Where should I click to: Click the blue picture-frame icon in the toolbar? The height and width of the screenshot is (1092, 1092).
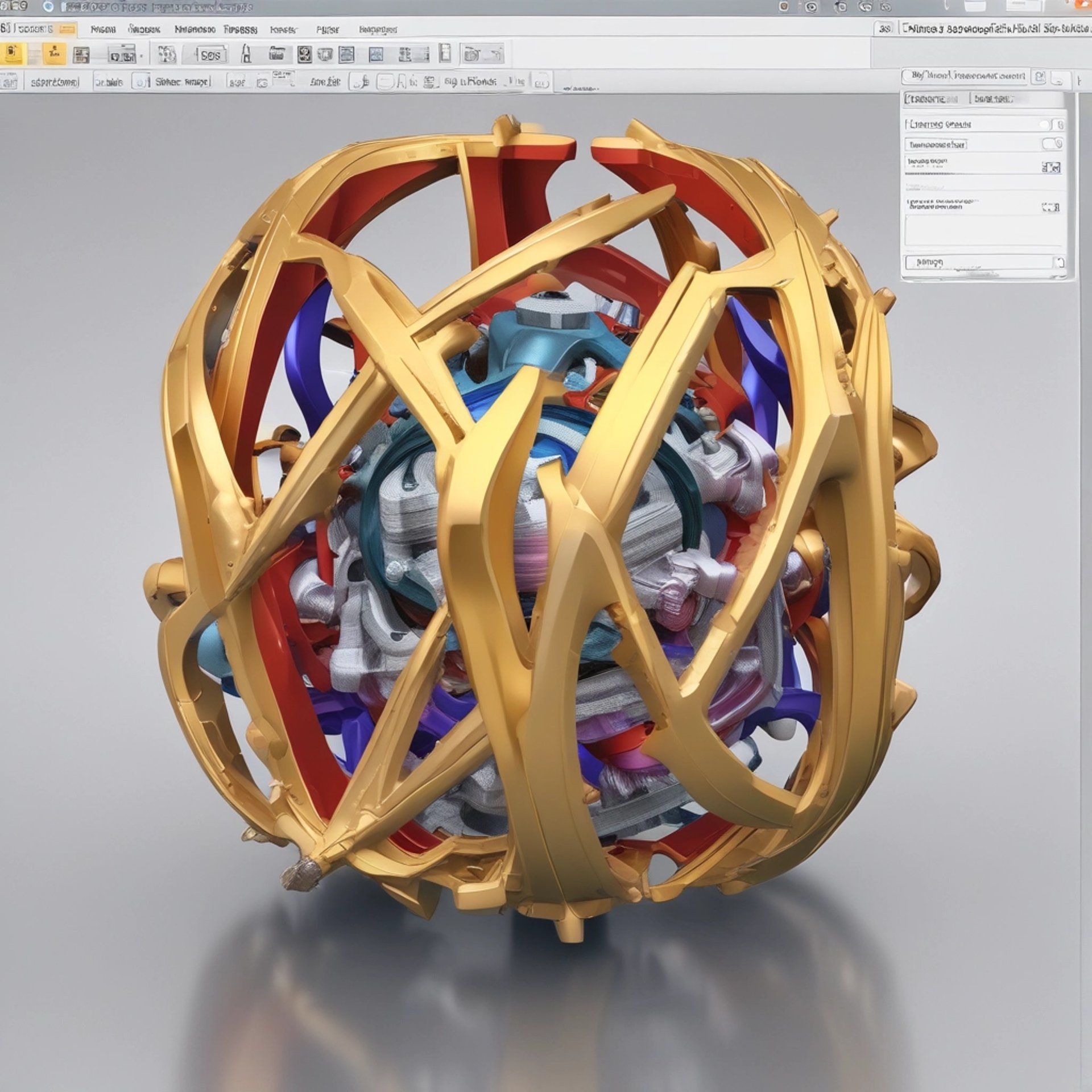[x=375, y=55]
